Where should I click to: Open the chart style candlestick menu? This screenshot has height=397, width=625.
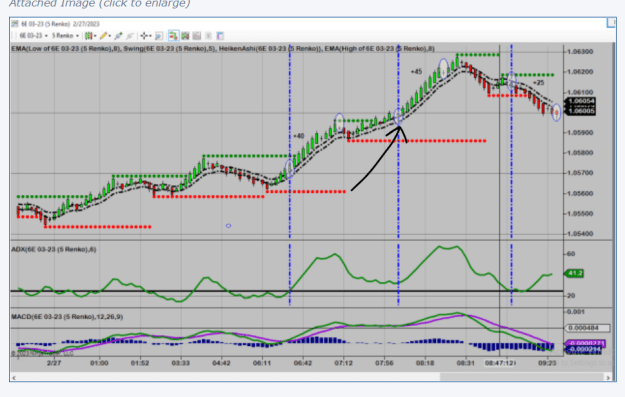pyautogui.click(x=90, y=36)
